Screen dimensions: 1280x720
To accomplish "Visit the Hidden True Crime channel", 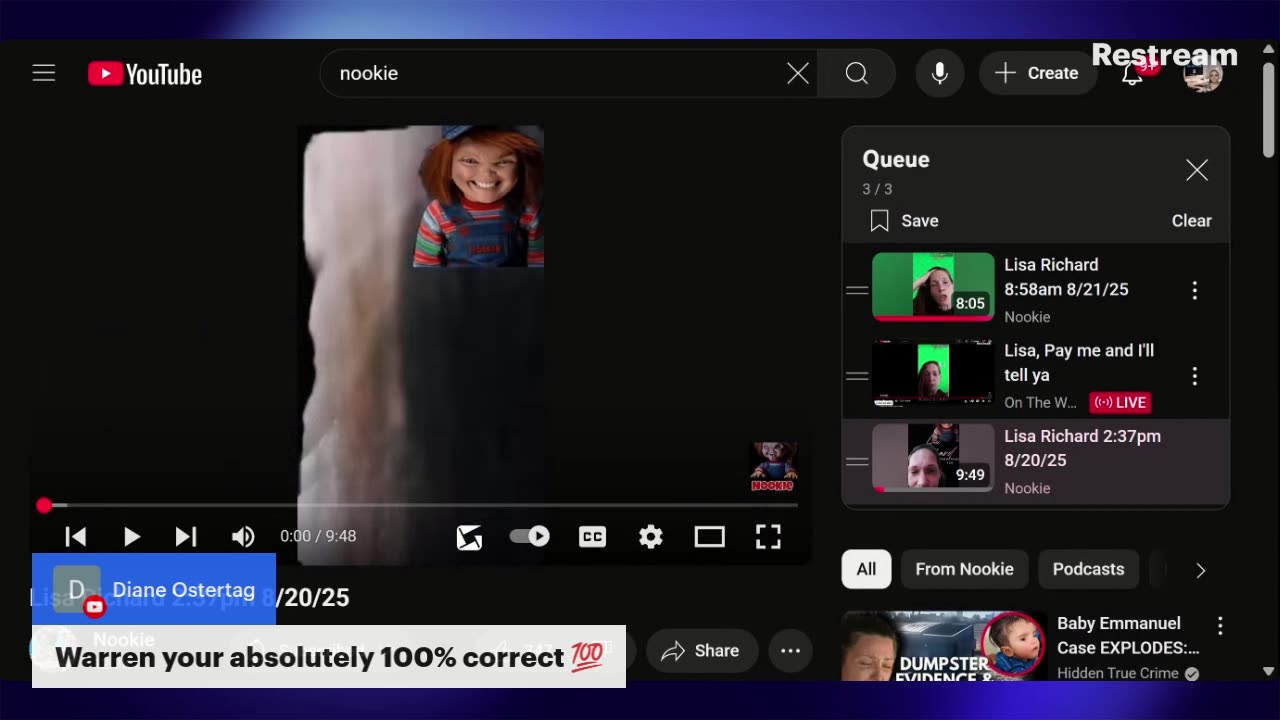I will point(1118,673).
